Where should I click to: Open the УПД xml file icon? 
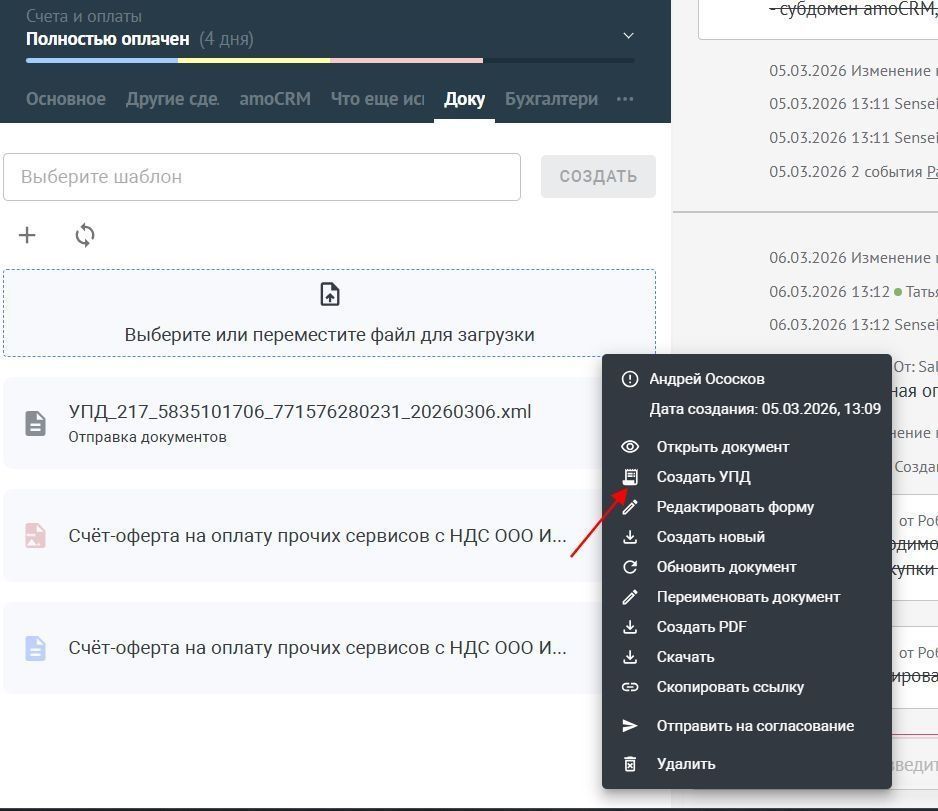[35, 423]
